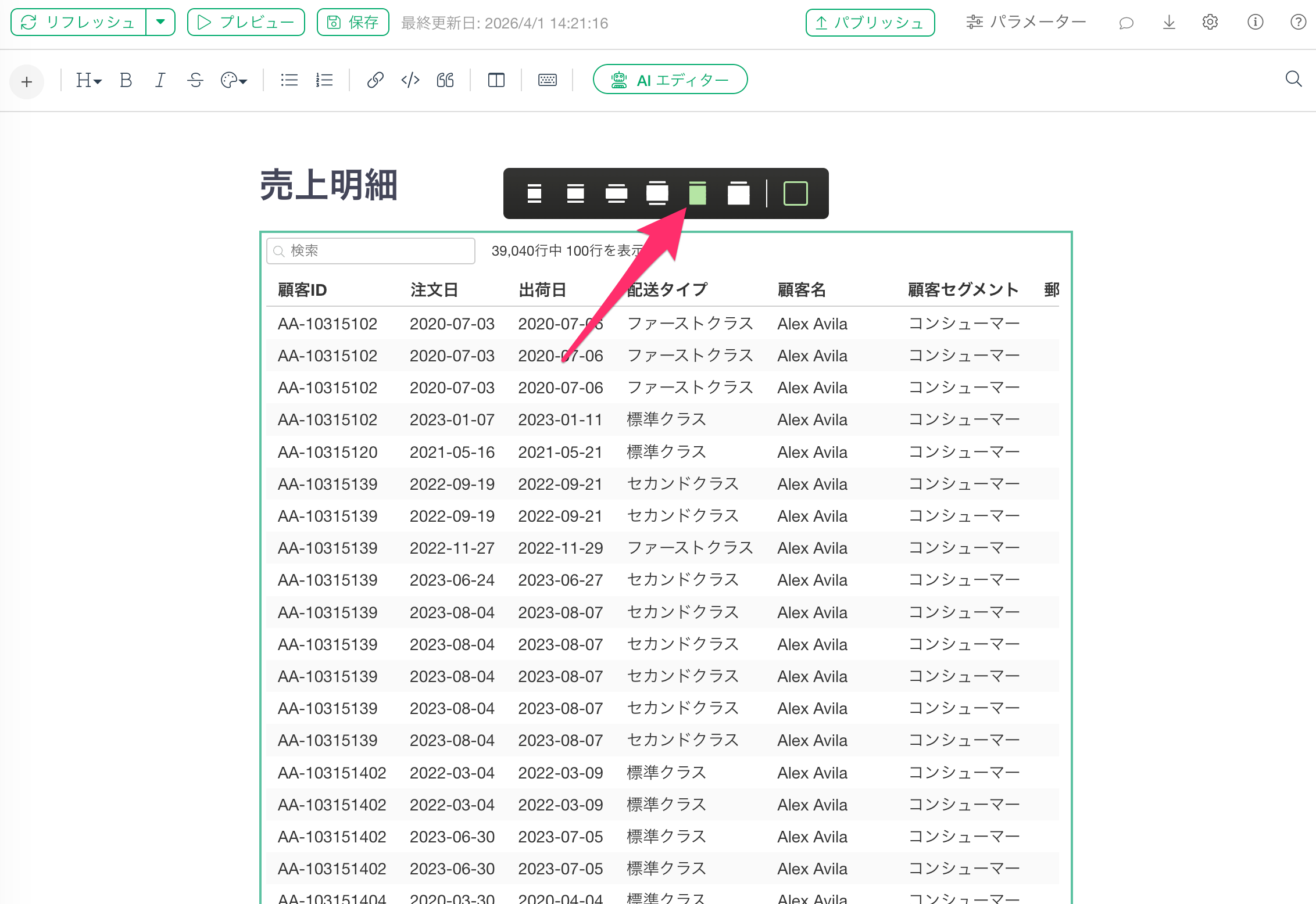Click the Publish button
The height and width of the screenshot is (904, 1316).
click(x=870, y=23)
